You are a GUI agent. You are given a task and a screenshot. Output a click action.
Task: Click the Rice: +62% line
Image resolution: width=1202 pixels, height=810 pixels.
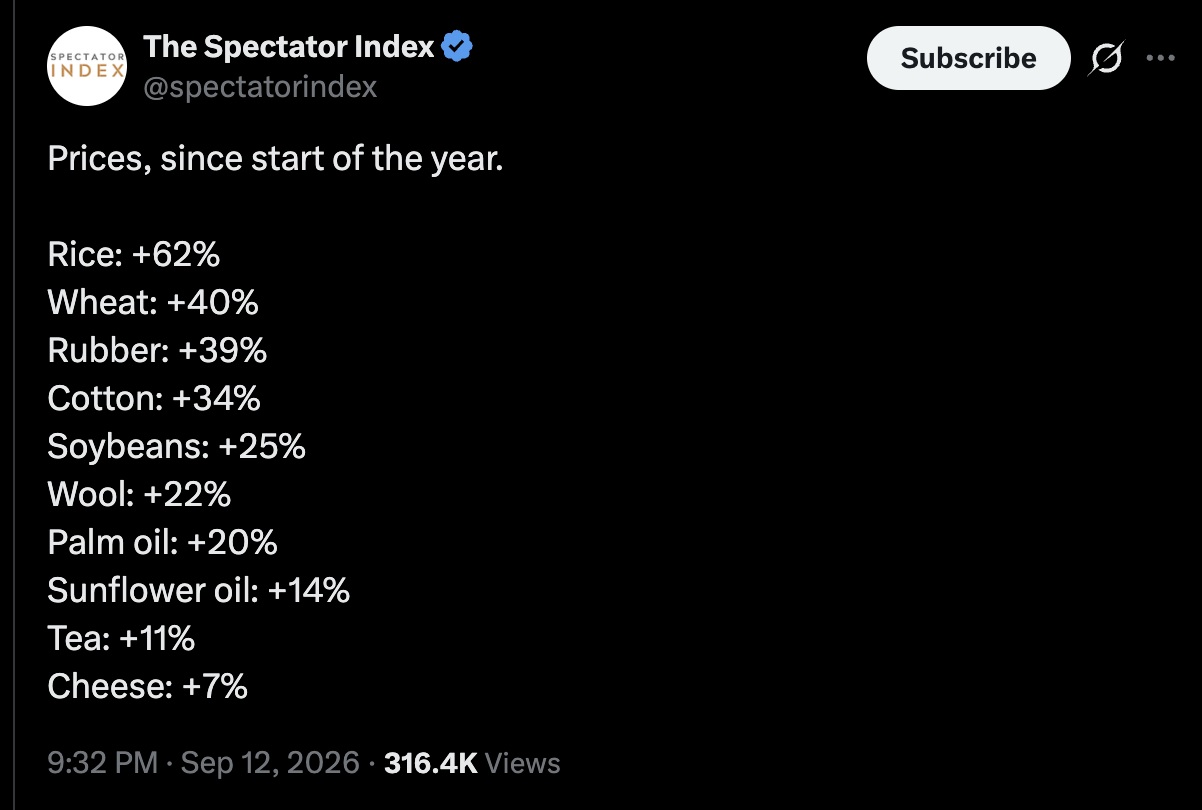pos(134,254)
